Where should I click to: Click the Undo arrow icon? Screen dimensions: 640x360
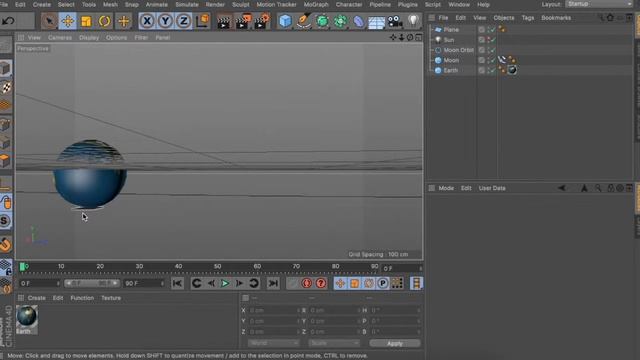8,21
